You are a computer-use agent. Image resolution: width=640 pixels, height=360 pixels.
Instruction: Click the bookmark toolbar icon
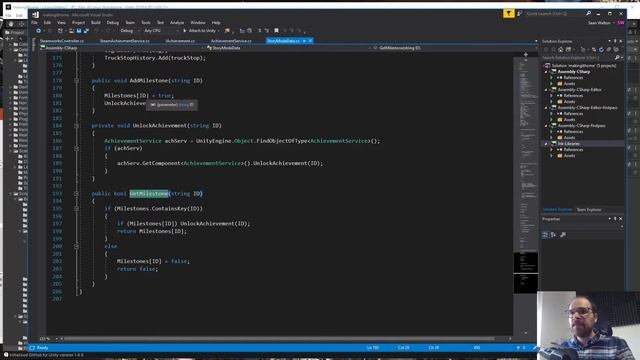276,31
